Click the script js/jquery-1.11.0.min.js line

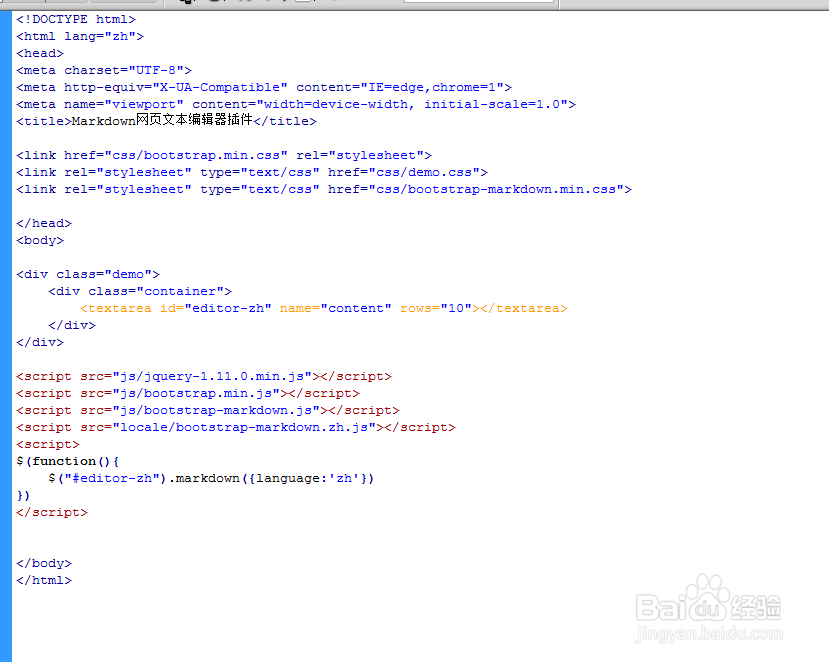pyautogui.click(x=204, y=376)
